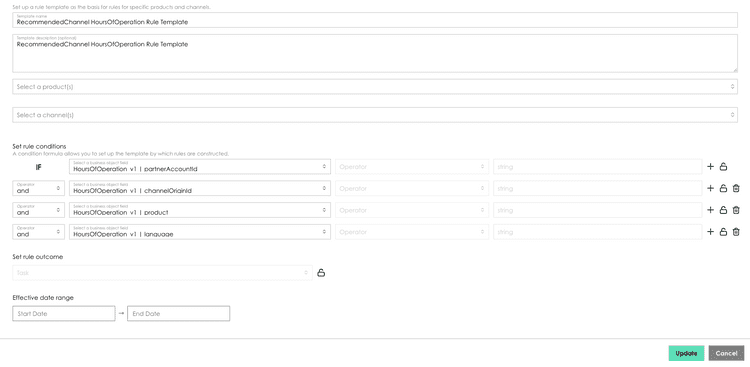This screenshot has width=750, height=367.
Task: Click the Cancel button
Action: click(x=726, y=353)
